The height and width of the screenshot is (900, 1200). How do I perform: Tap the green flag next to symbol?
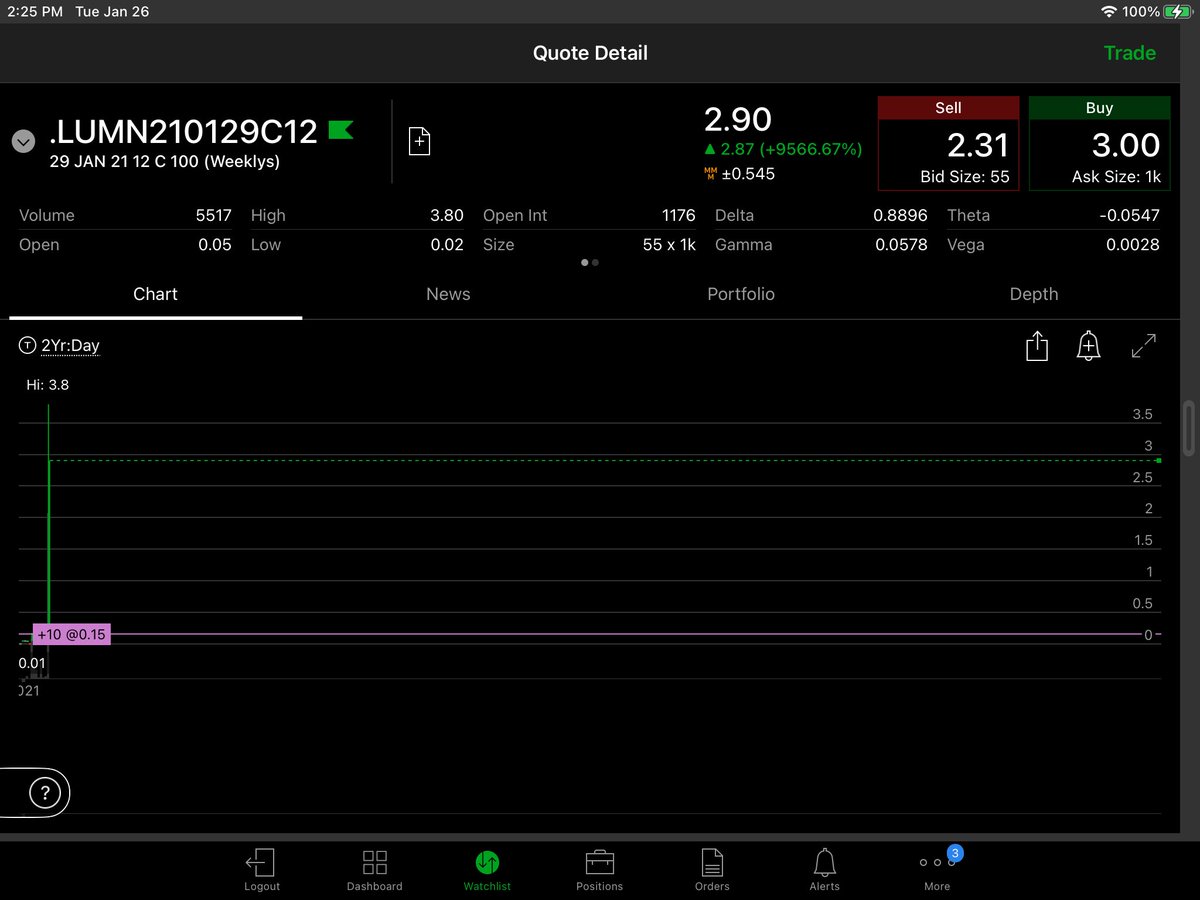click(x=341, y=130)
